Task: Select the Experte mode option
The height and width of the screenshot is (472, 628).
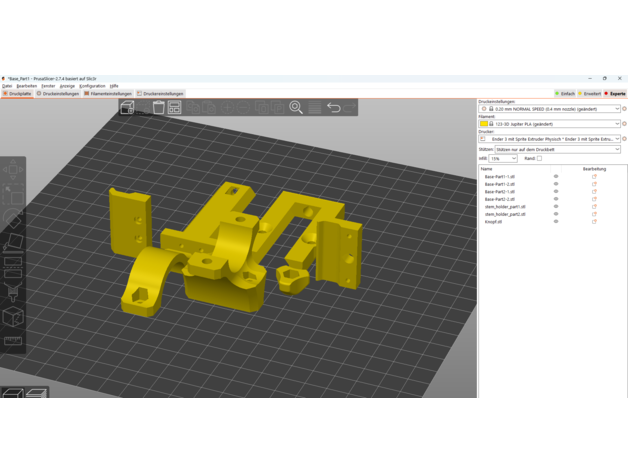Action: pyautogui.click(x=615, y=94)
